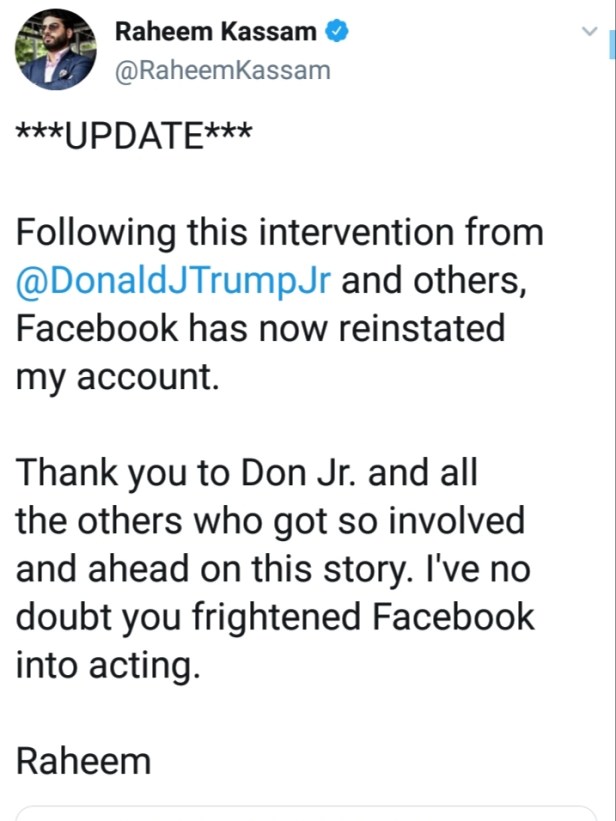Click the "the others who got so involved" line
The width and height of the screenshot is (616, 821).
pyautogui.click(x=270, y=521)
